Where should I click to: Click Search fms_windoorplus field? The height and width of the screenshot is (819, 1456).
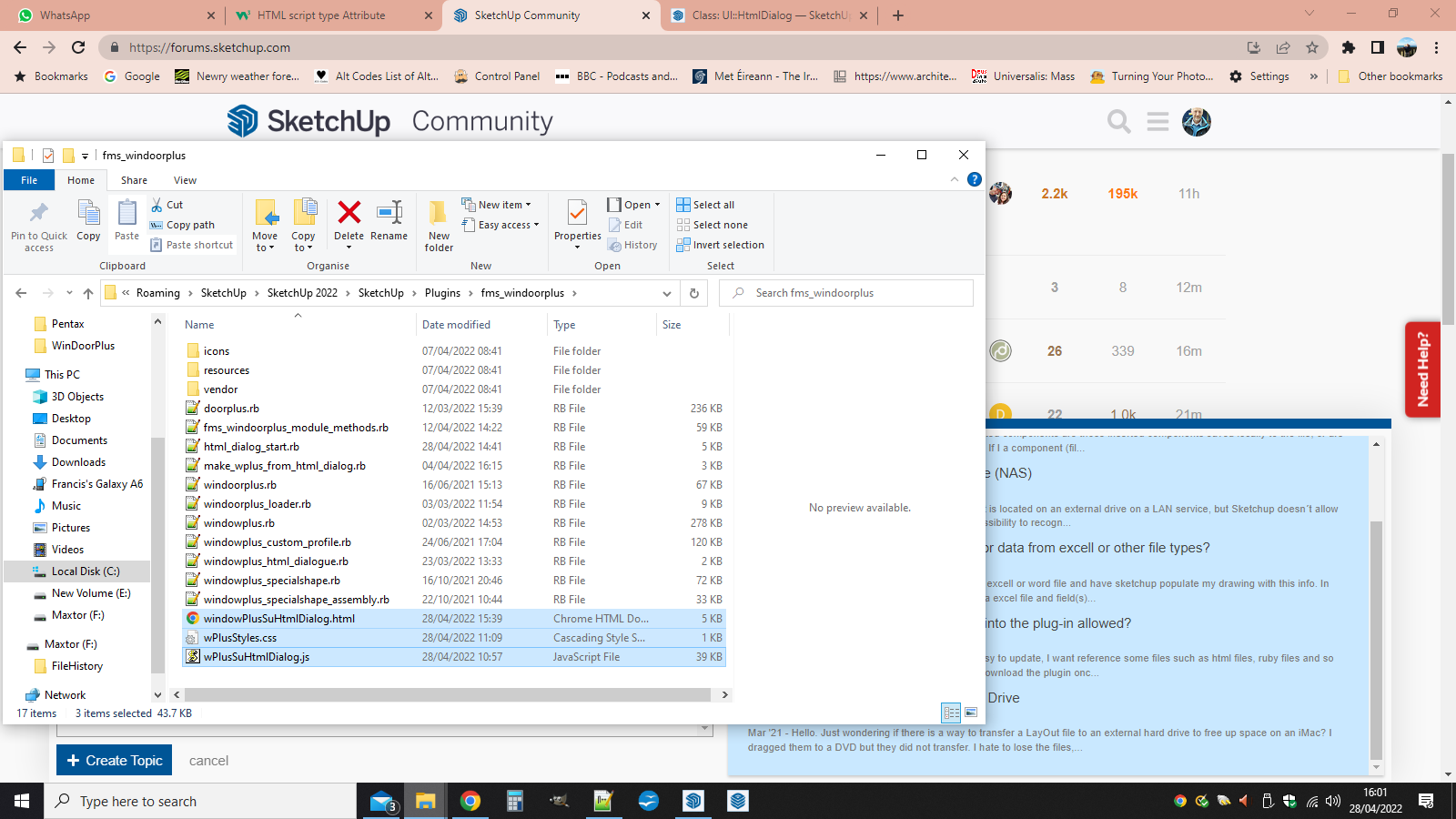tap(846, 293)
